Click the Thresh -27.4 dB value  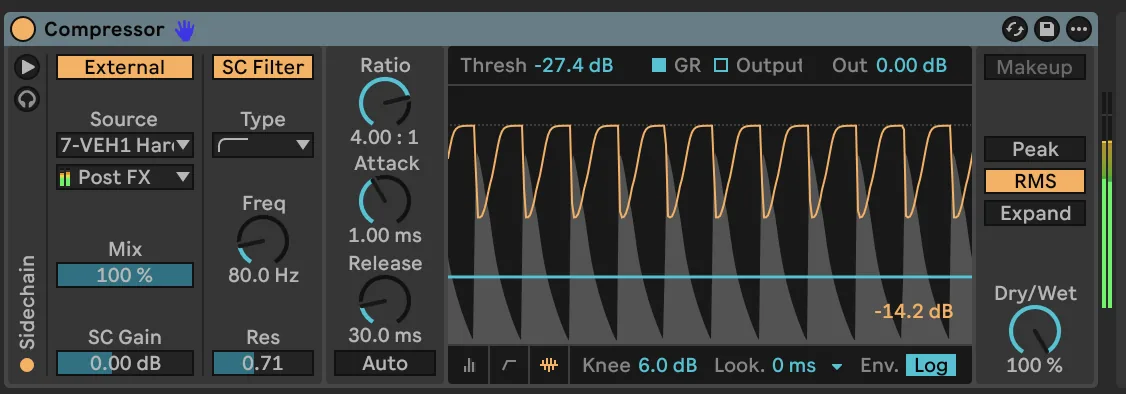pos(574,66)
